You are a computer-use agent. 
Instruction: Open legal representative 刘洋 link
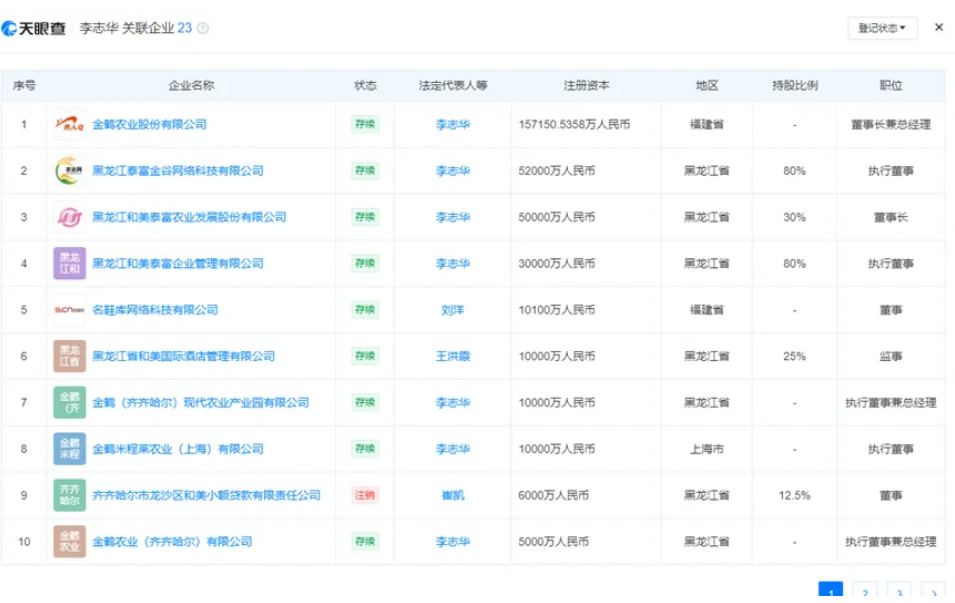click(x=452, y=310)
